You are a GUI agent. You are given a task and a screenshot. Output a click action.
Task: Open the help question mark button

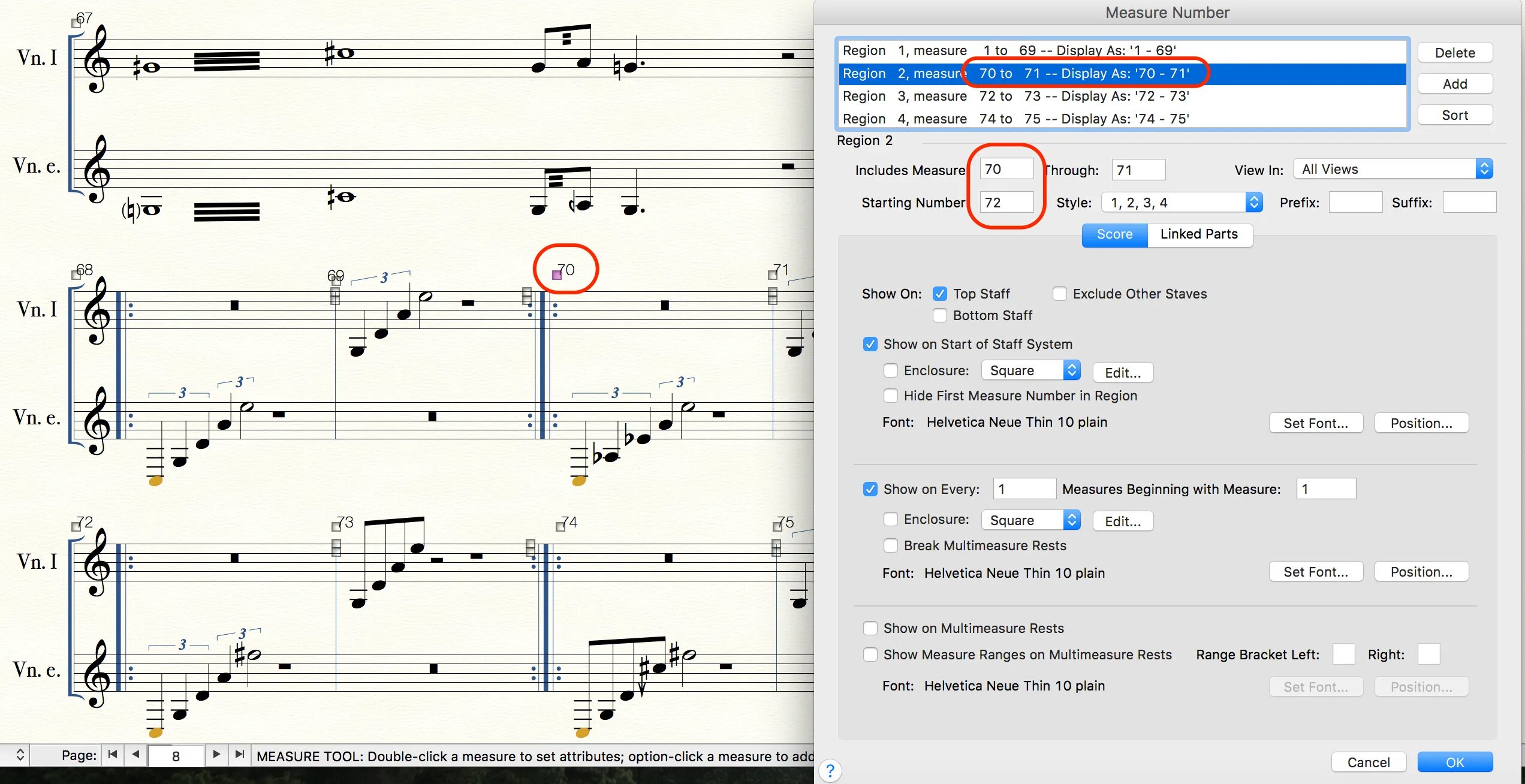830,770
